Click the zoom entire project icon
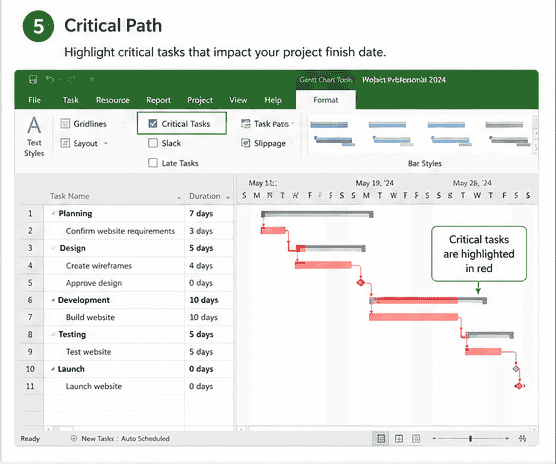 [522, 438]
